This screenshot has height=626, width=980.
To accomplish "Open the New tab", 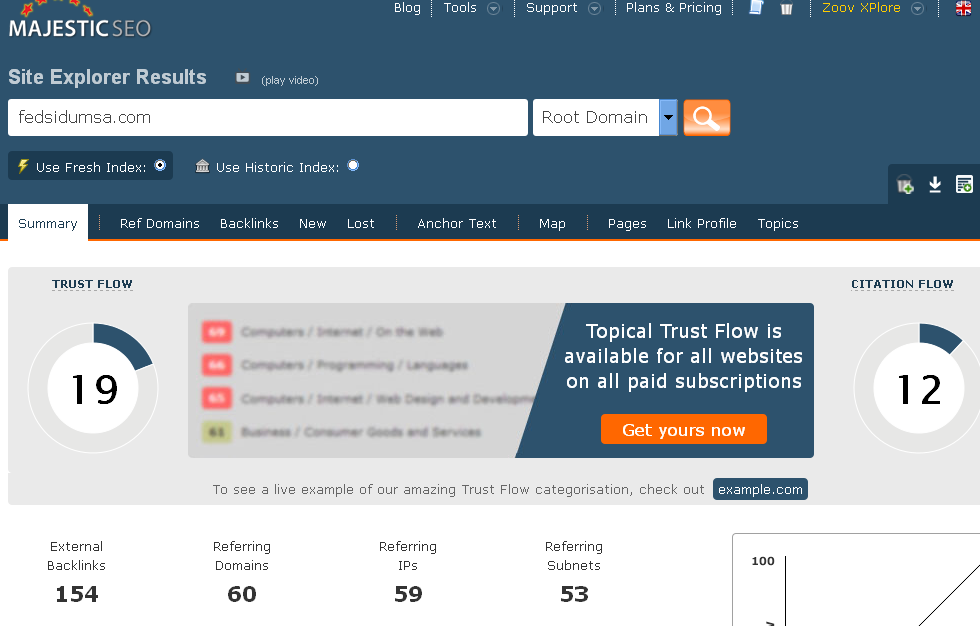I will coord(312,223).
